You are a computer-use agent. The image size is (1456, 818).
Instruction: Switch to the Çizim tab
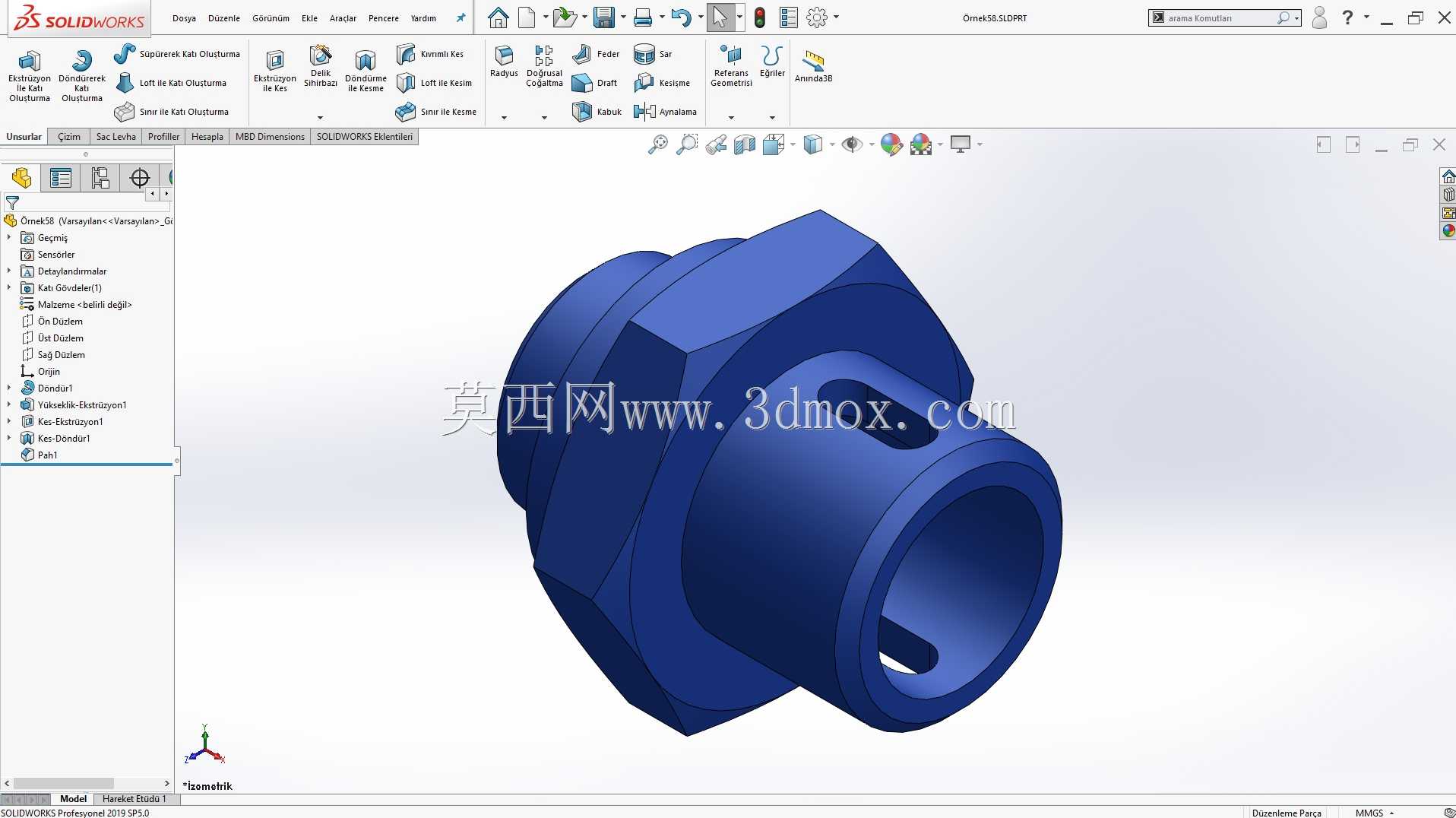click(69, 137)
